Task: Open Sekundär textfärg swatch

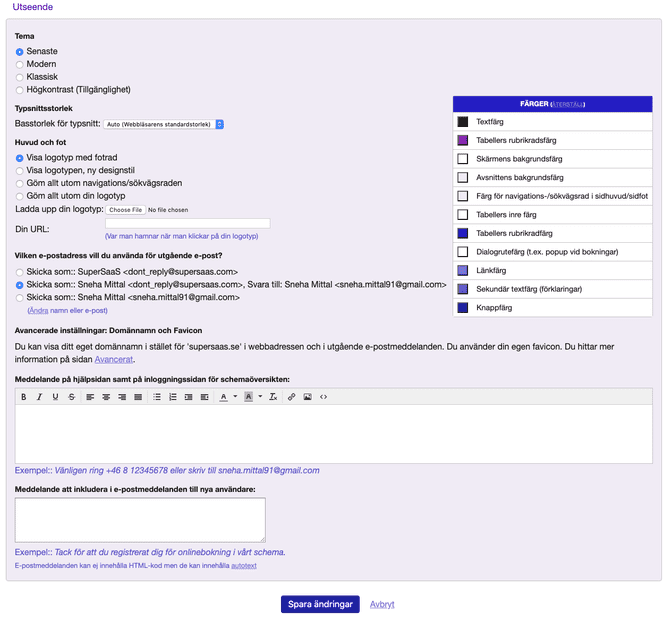Action: [463, 289]
